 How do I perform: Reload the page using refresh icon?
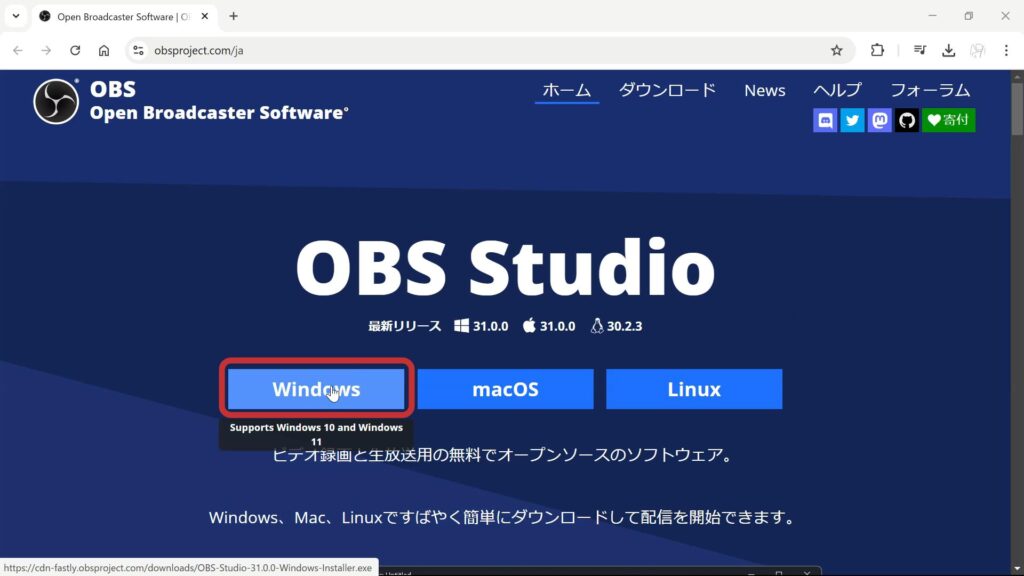click(x=75, y=50)
